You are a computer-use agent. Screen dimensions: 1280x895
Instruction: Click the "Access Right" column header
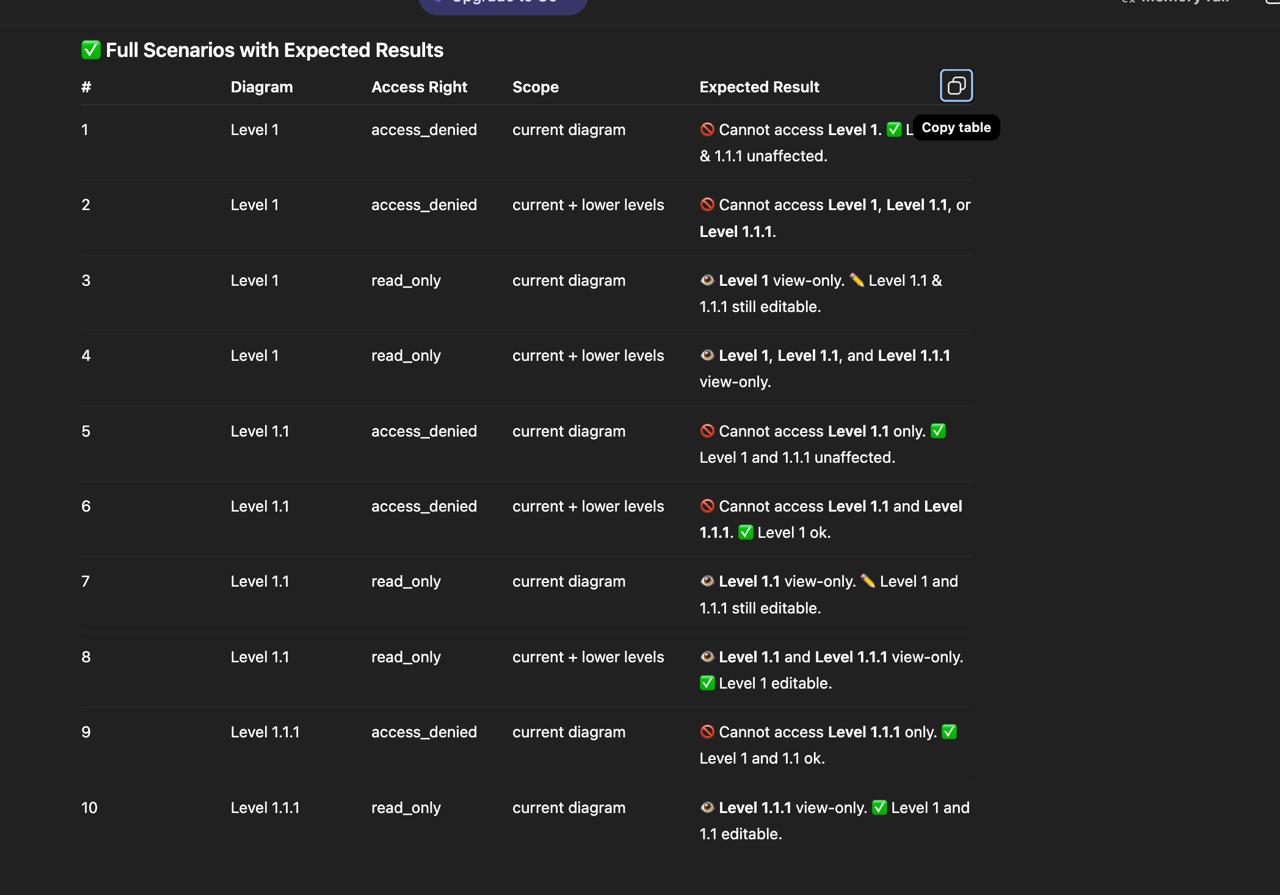click(419, 87)
